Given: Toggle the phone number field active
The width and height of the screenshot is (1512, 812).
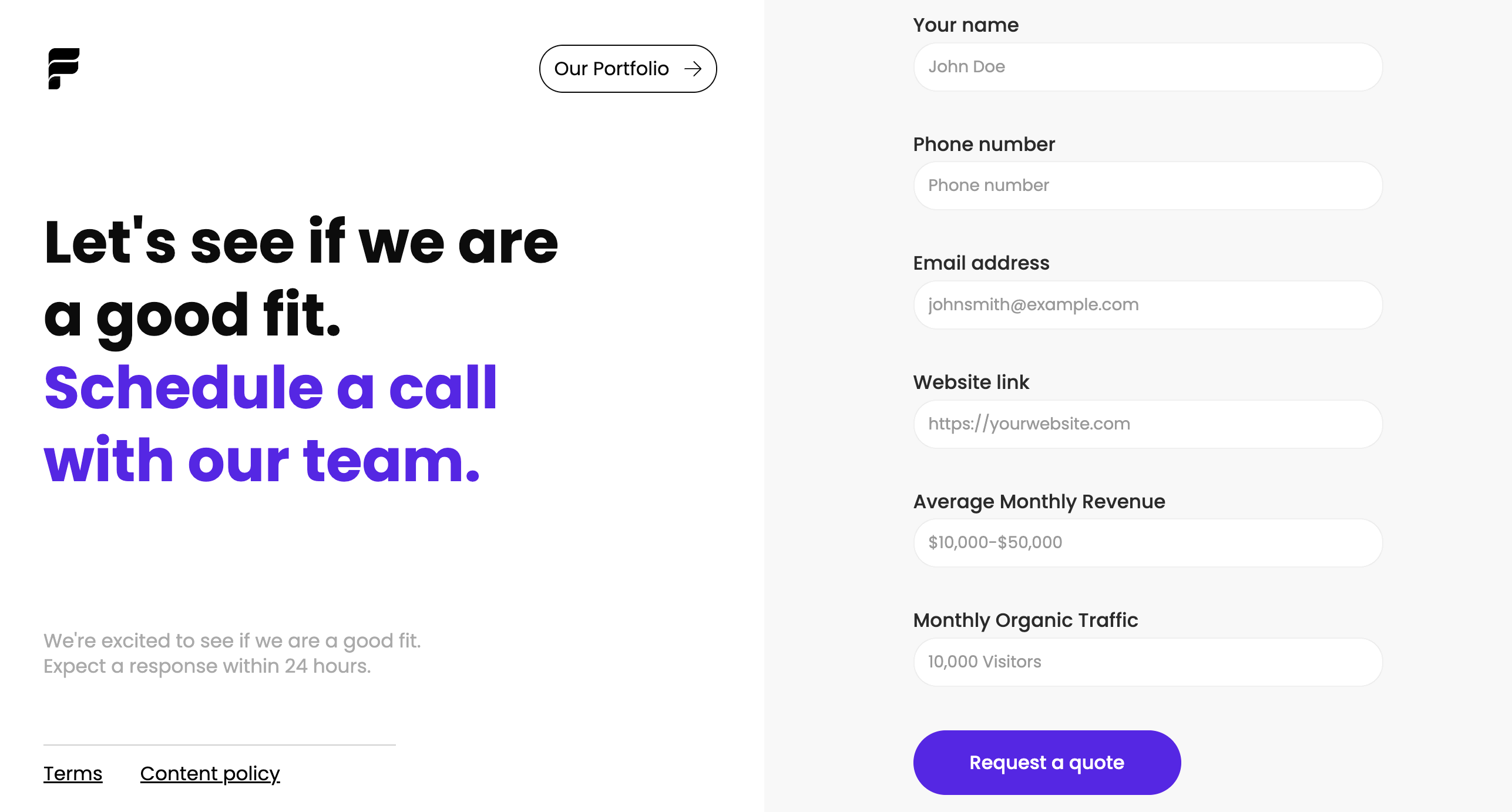Looking at the screenshot, I should (1148, 185).
